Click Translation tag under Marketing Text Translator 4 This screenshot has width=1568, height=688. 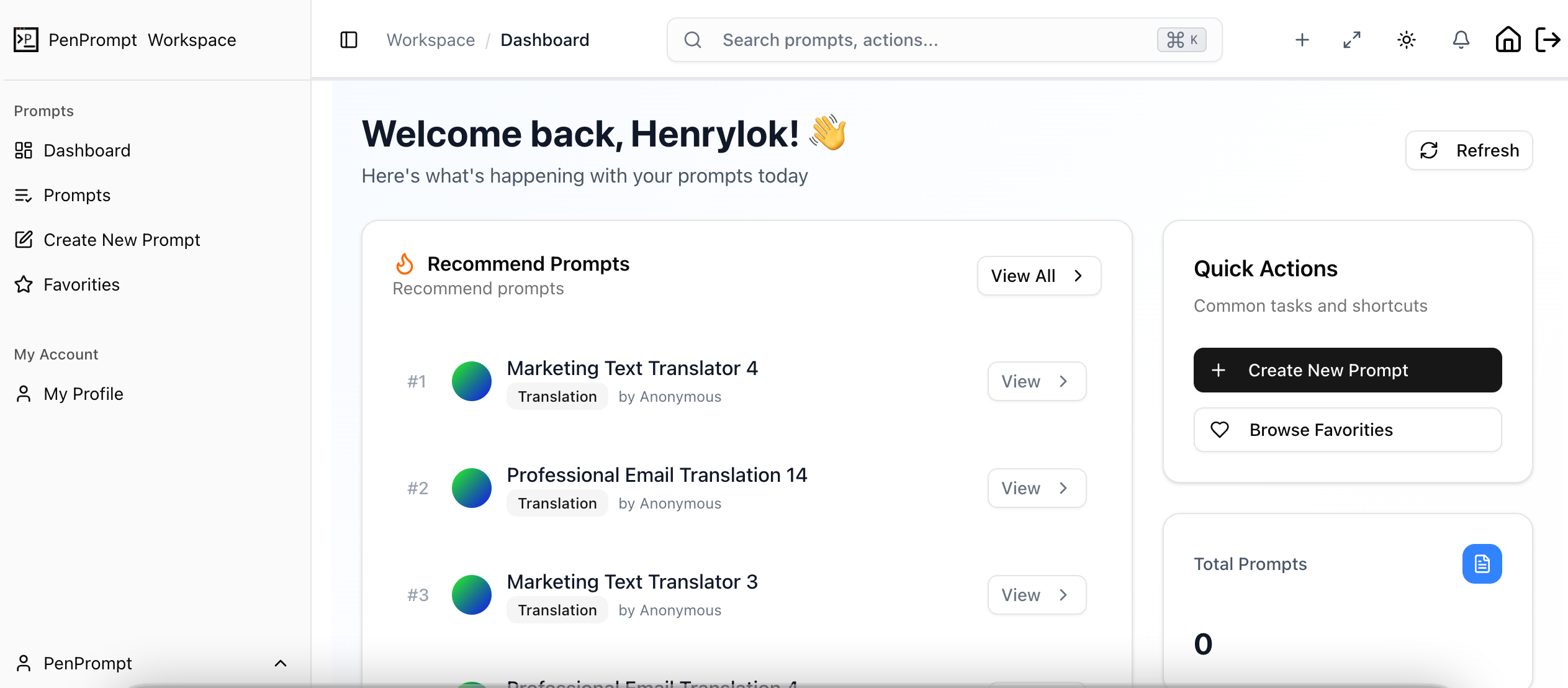[x=557, y=397]
